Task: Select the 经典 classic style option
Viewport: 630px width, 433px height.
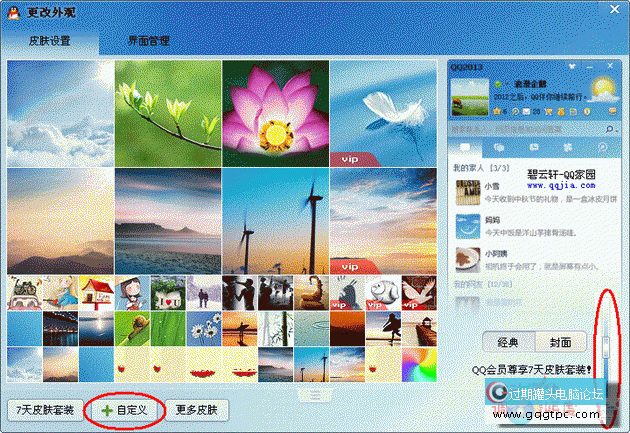Action: [509, 340]
